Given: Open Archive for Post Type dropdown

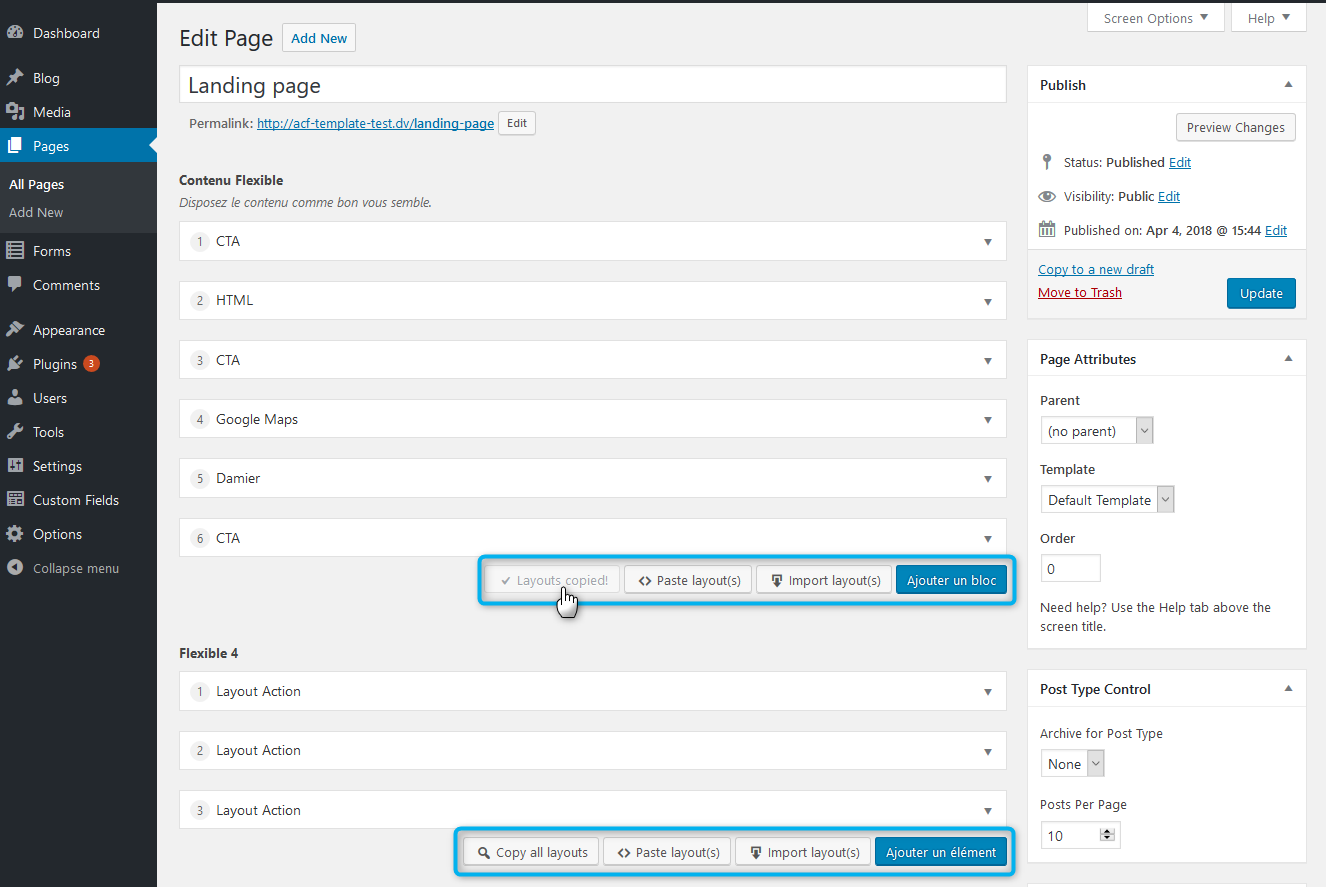Looking at the screenshot, I should point(1072,764).
